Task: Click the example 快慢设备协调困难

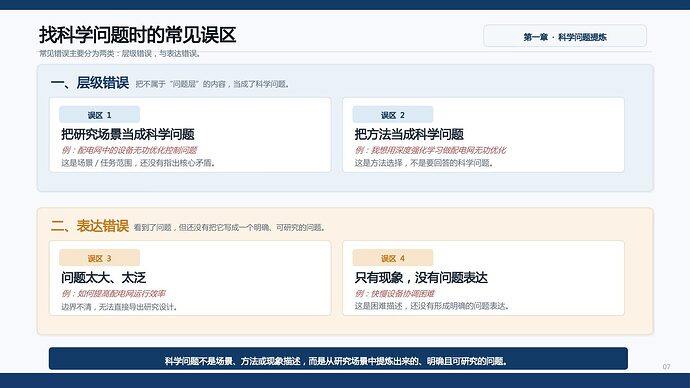Action: point(395,293)
